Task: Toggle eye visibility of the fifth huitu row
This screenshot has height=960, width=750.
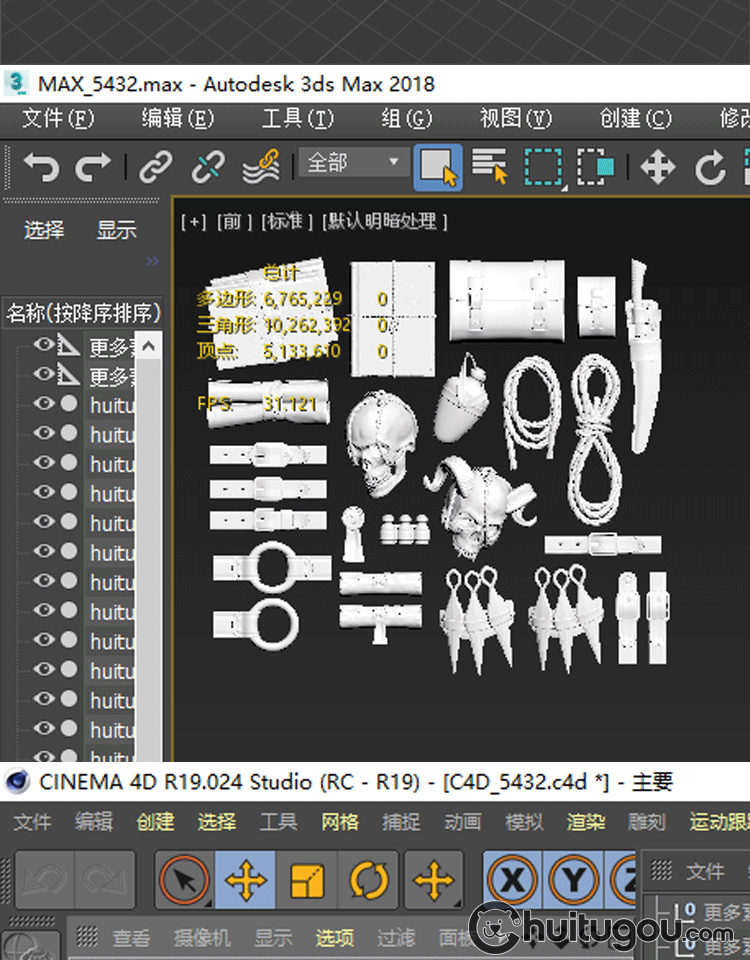Action: pyautogui.click(x=43, y=521)
